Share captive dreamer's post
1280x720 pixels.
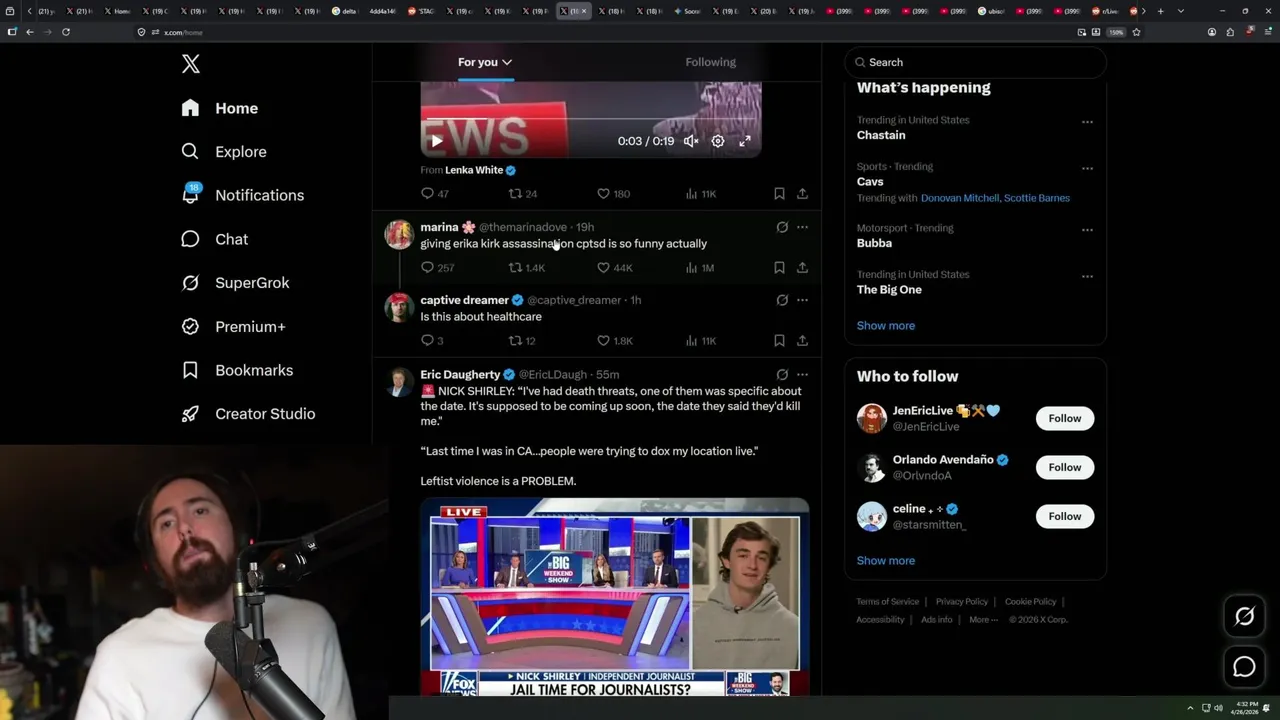pyautogui.click(x=802, y=341)
